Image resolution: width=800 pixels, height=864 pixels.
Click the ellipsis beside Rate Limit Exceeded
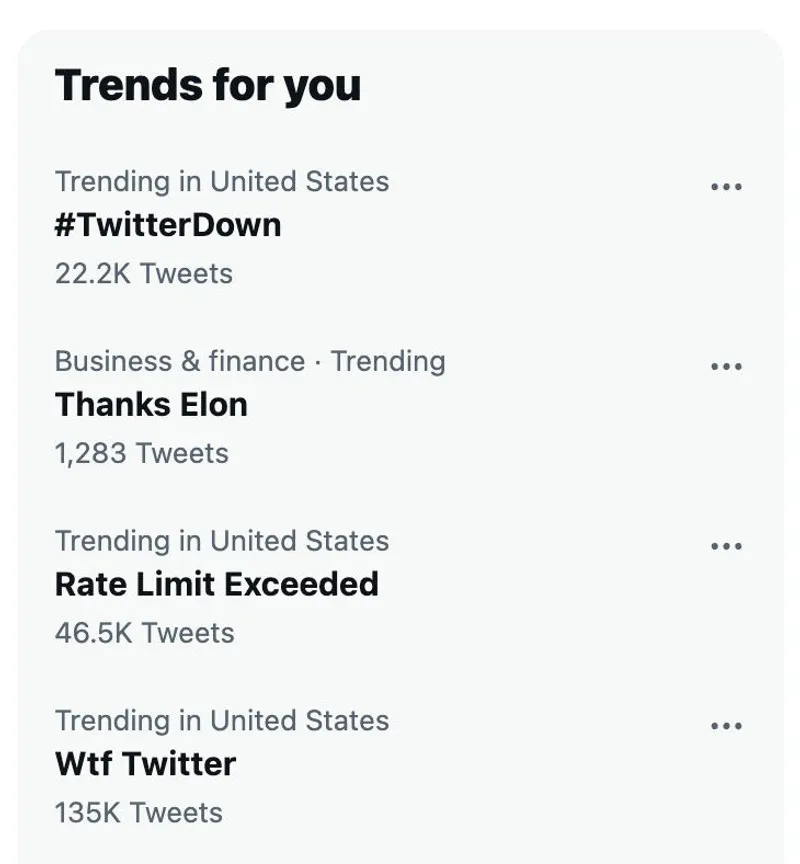pos(726,547)
